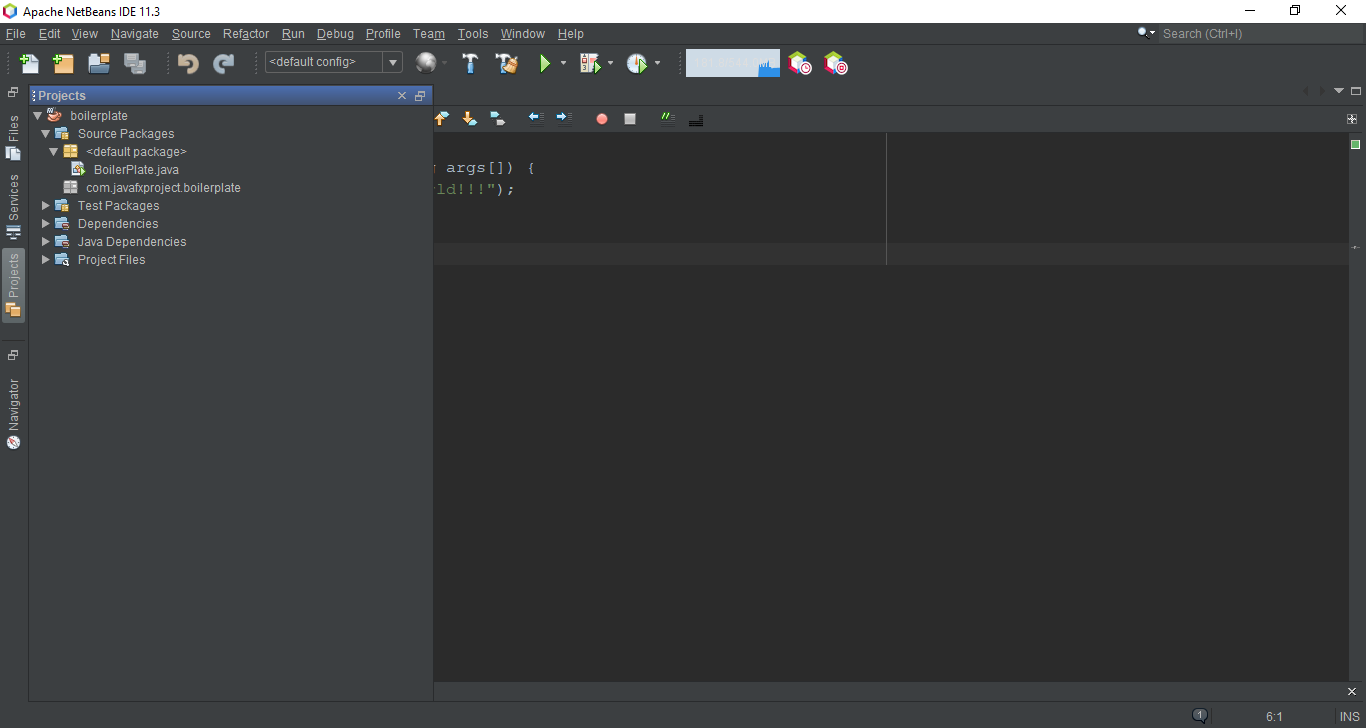Screen dimensions: 1366x728
Task: Open the browser globe dropdown arrow
Action: 445,63
